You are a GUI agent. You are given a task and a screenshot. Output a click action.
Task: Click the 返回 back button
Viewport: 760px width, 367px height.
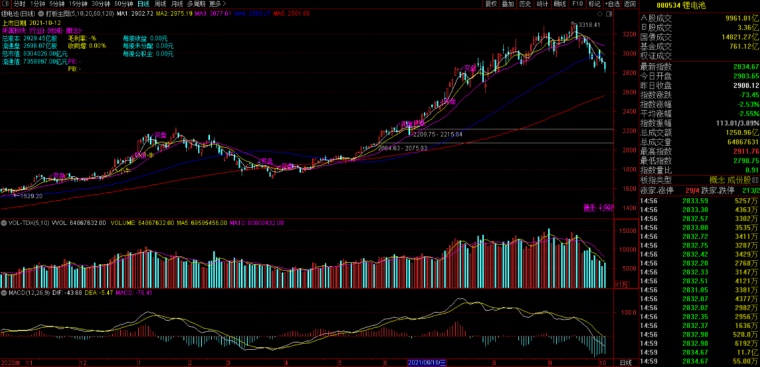click(630, 4)
